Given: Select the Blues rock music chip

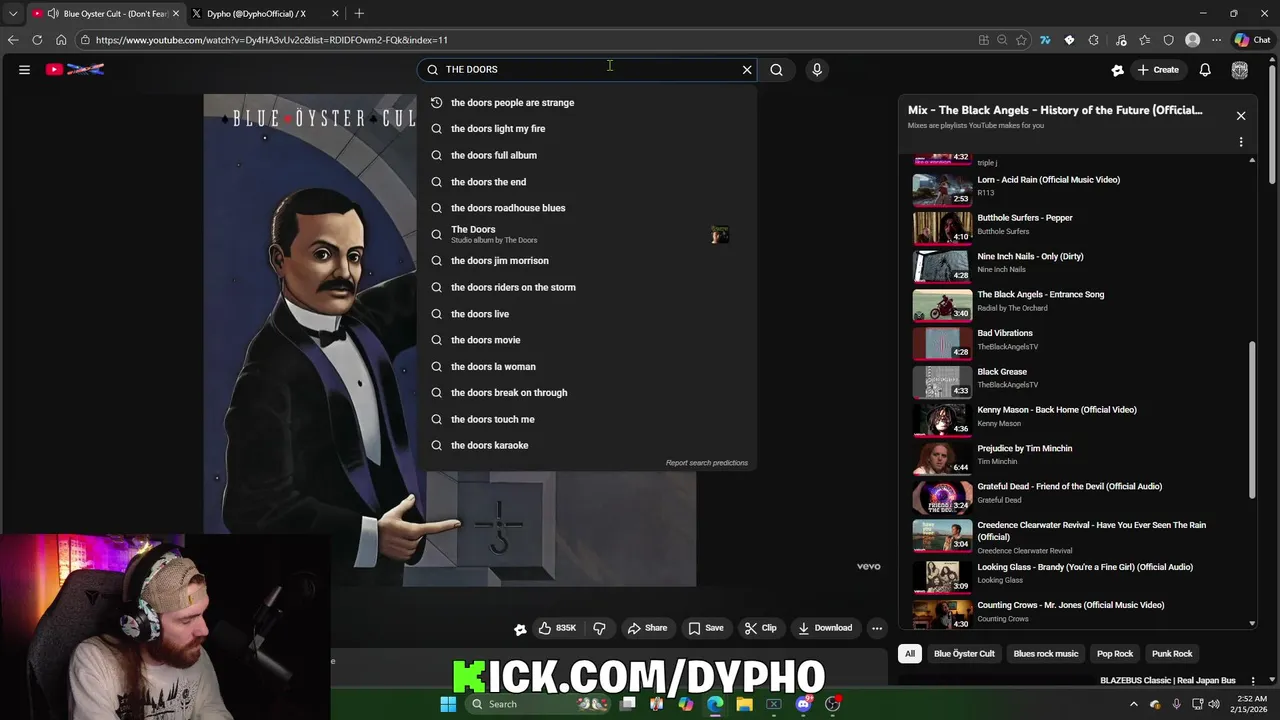Looking at the screenshot, I should [x=1045, y=654].
